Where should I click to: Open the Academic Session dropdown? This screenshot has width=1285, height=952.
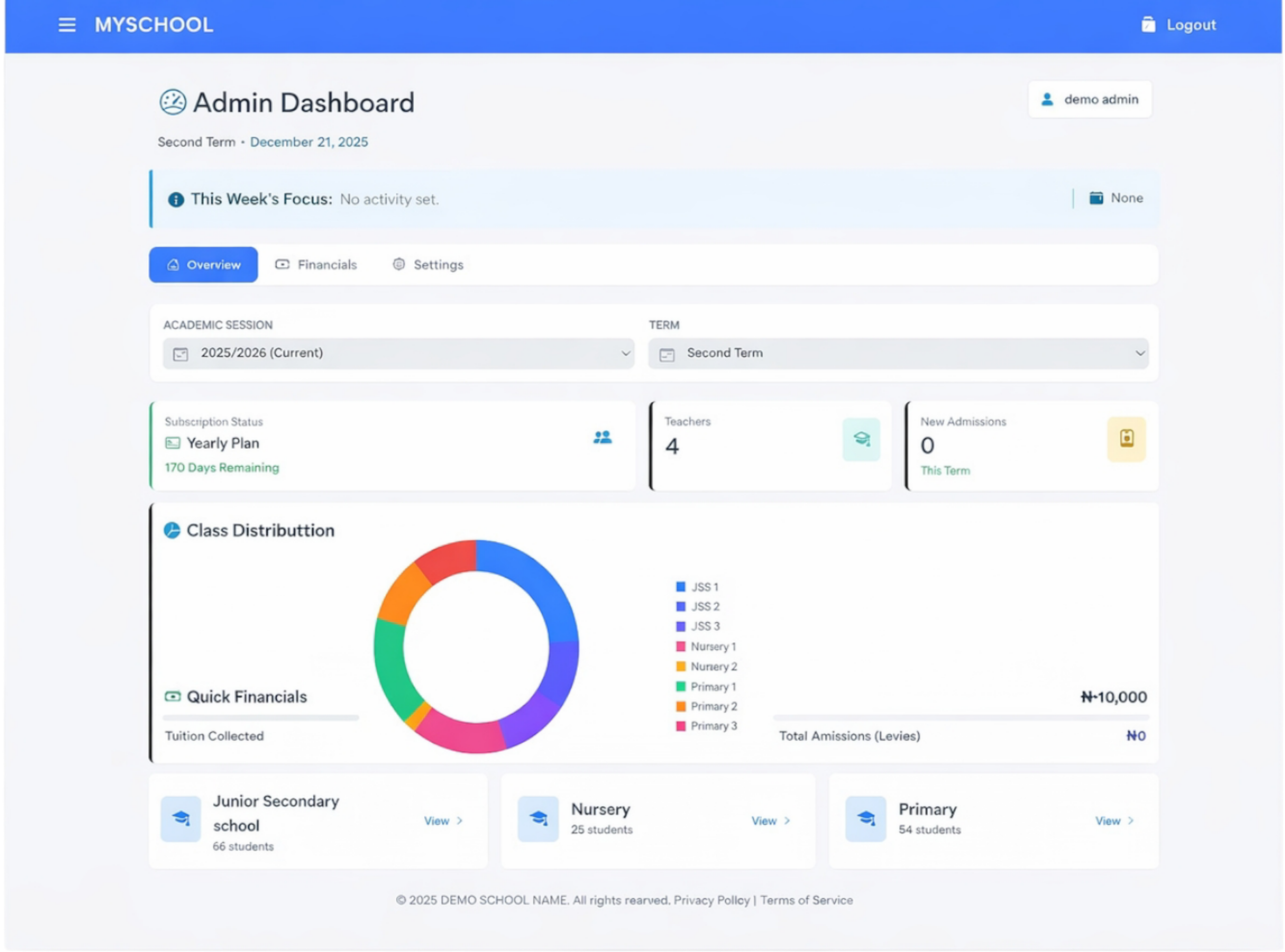(x=398, y=353)
